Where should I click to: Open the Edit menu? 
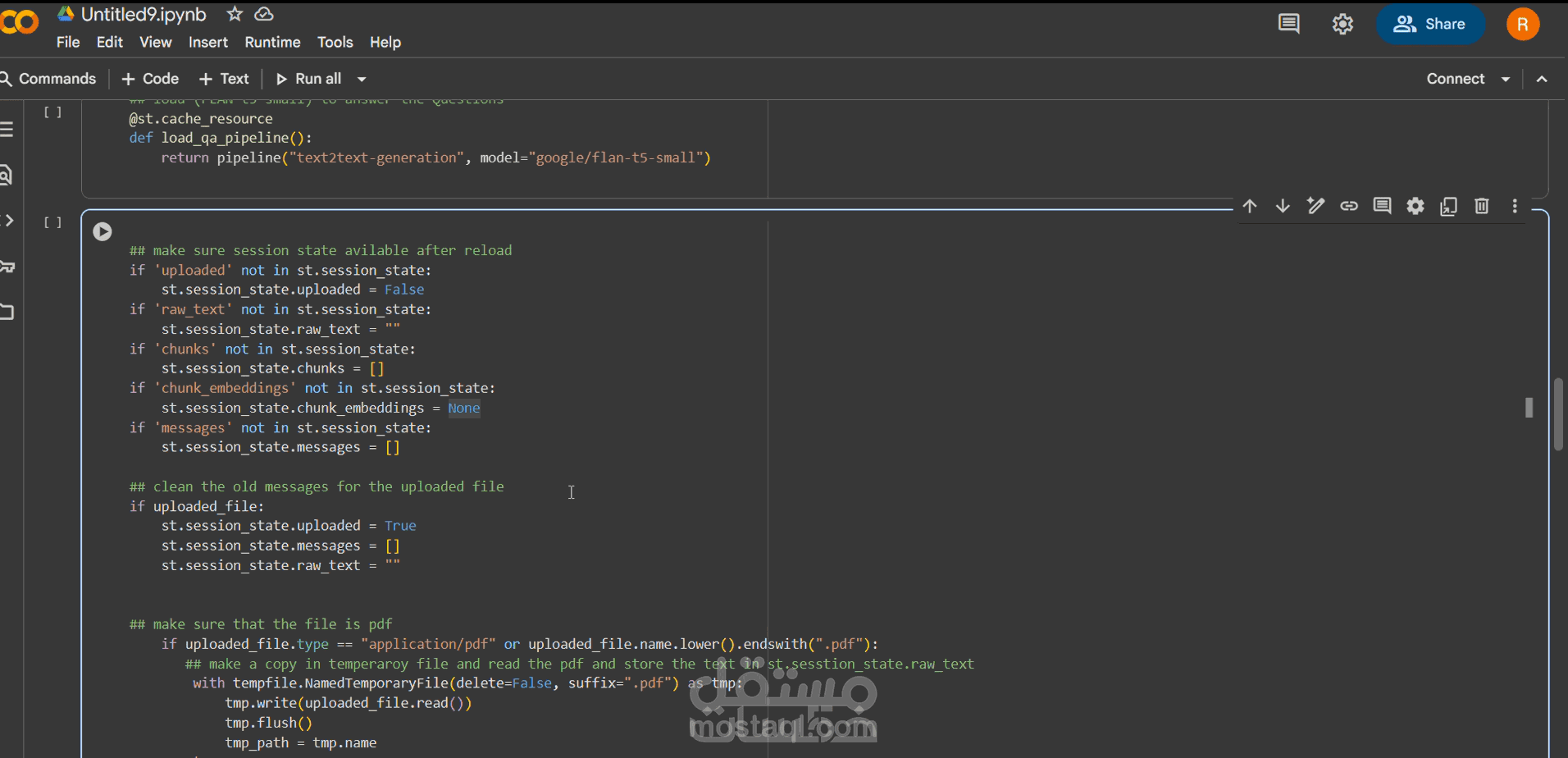(110, 42)
